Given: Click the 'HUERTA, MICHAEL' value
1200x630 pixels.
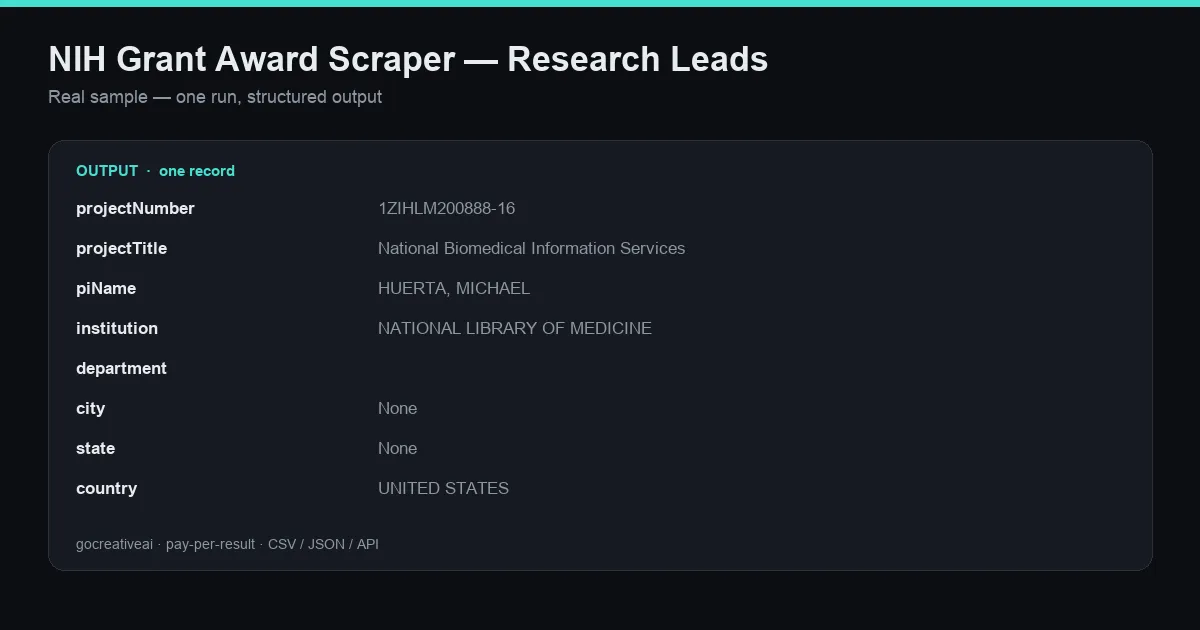Looking at the screenshot, I should pos(454,289).
